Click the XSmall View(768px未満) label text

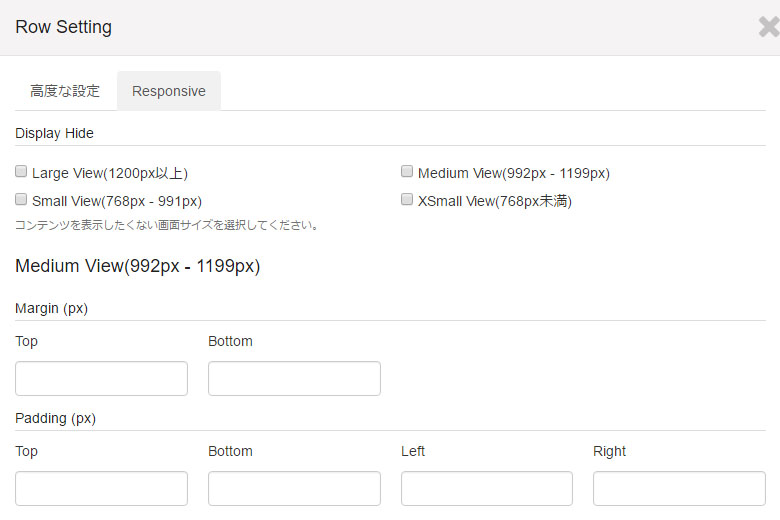[x=495, y=201]
